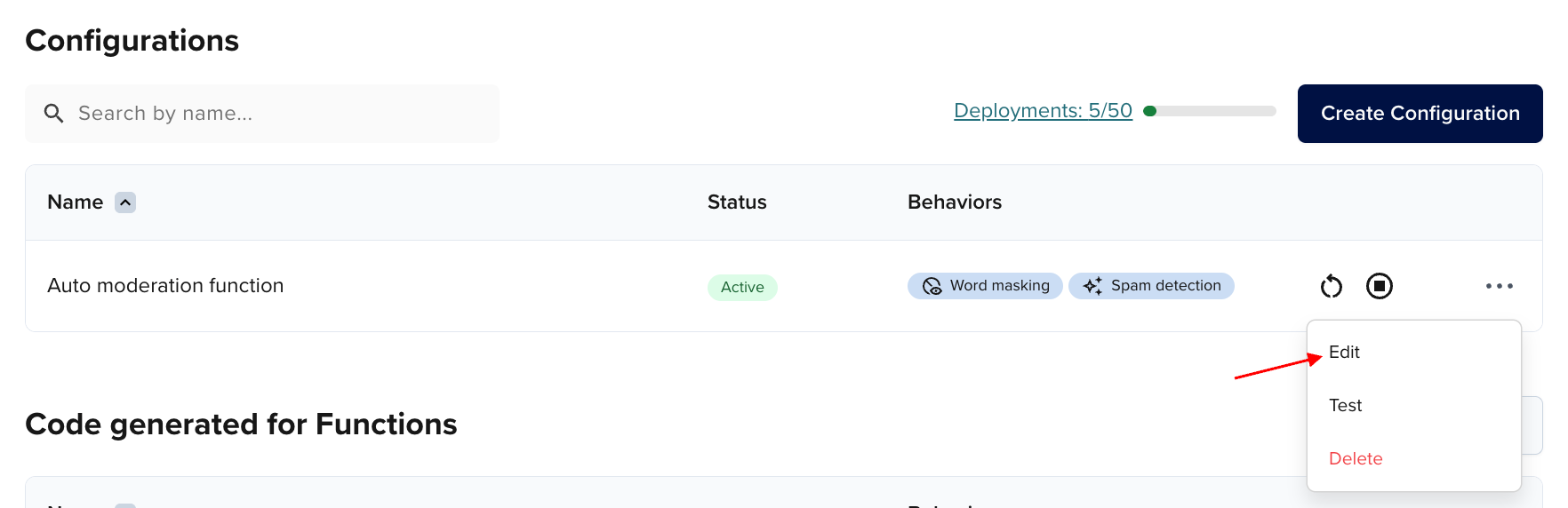Viewport: 1568px width, 508px height.
Task: Click the Code generated for Functions heading
Action: pyautogui.click(x=241, y=425)
